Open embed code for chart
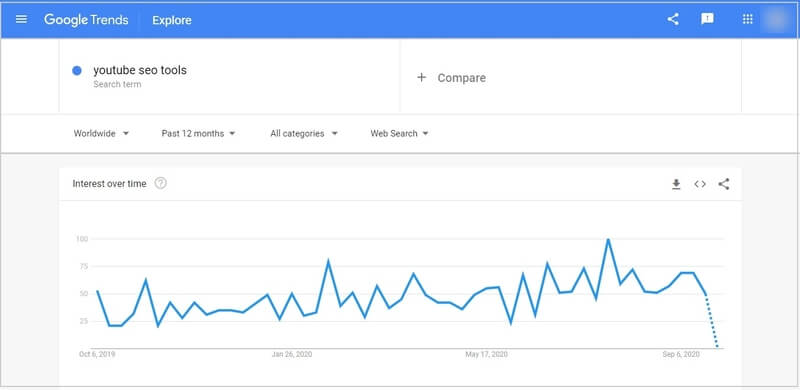The image size is (800, 390). point(700,184)
